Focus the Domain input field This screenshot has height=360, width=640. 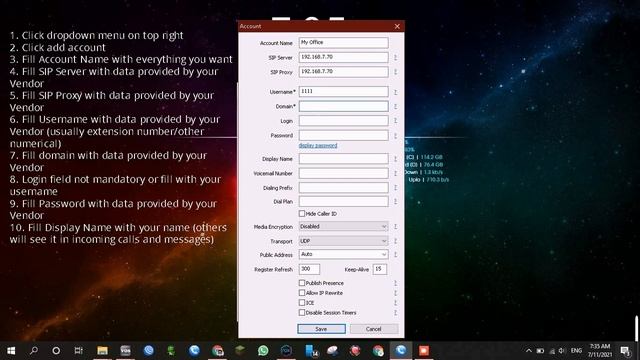pyautogui.click(x=343, y=106)
